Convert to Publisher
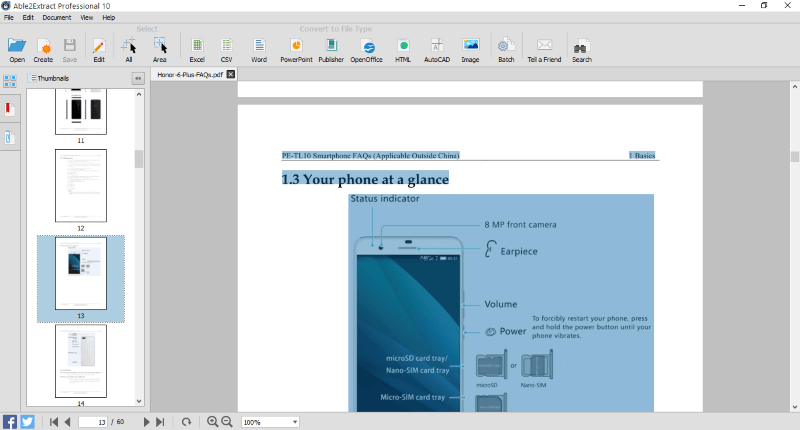The width and height of the screenshot is (800, 430). [331, 50]
